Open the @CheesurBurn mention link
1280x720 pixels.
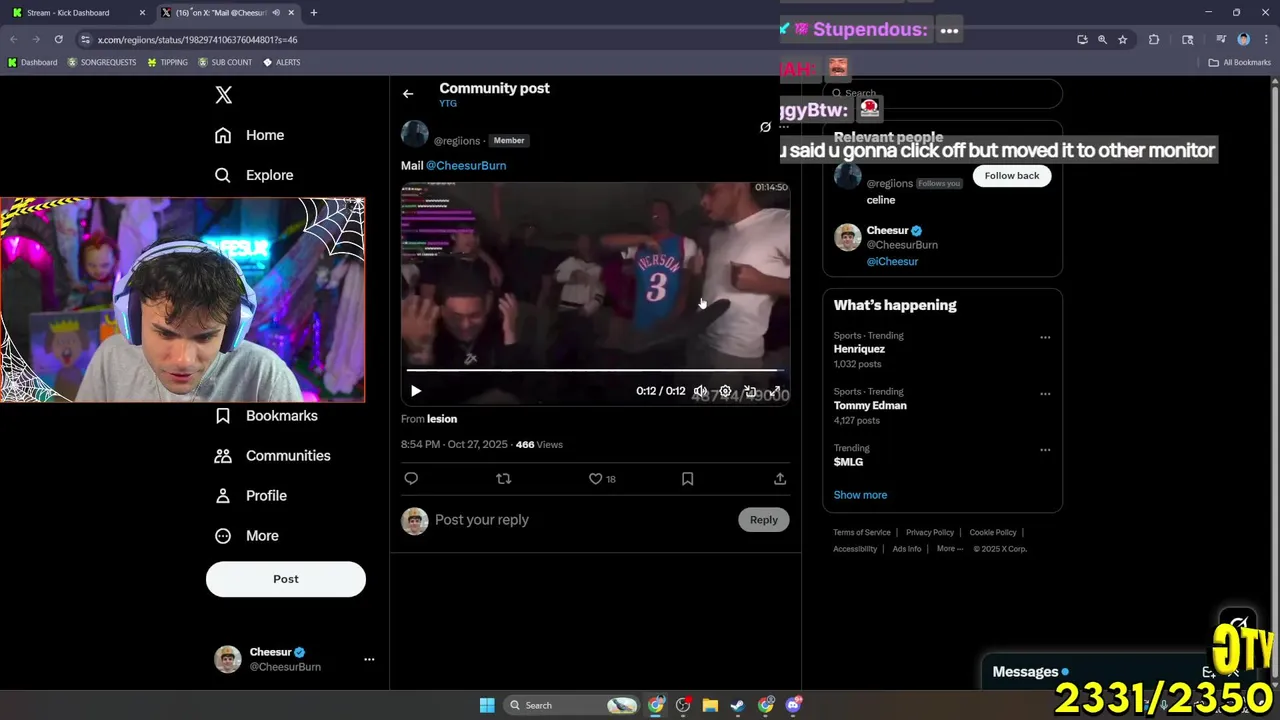click(466, 166)
